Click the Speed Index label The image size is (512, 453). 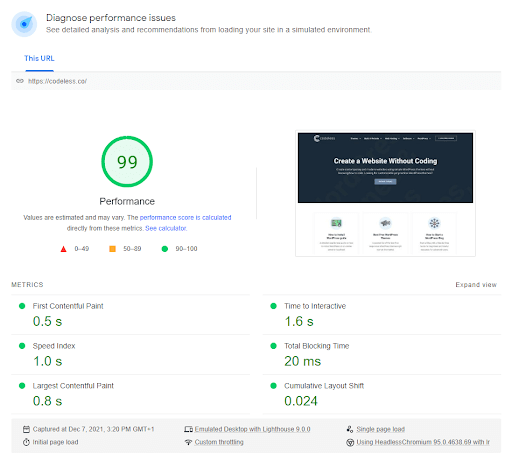(54, 346)
